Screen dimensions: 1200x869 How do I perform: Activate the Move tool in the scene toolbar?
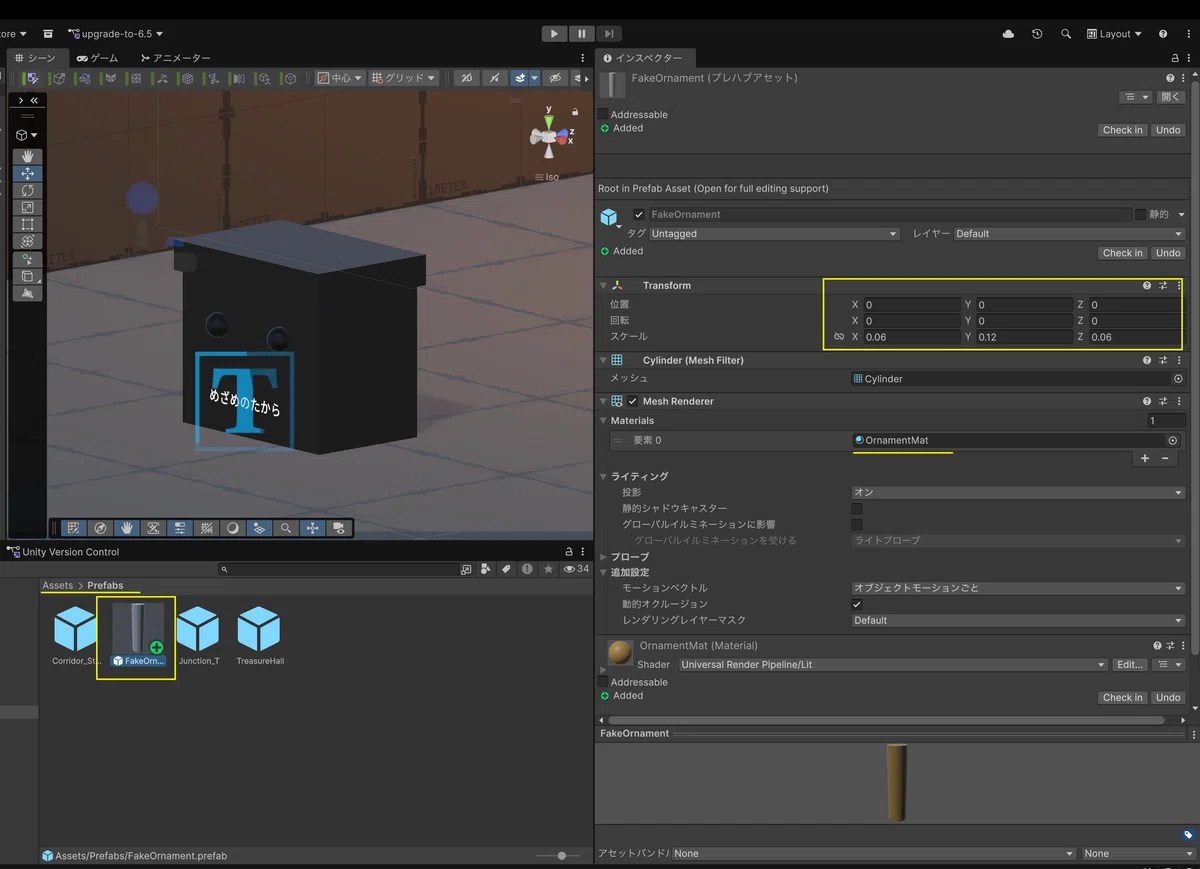pos(27,173)
